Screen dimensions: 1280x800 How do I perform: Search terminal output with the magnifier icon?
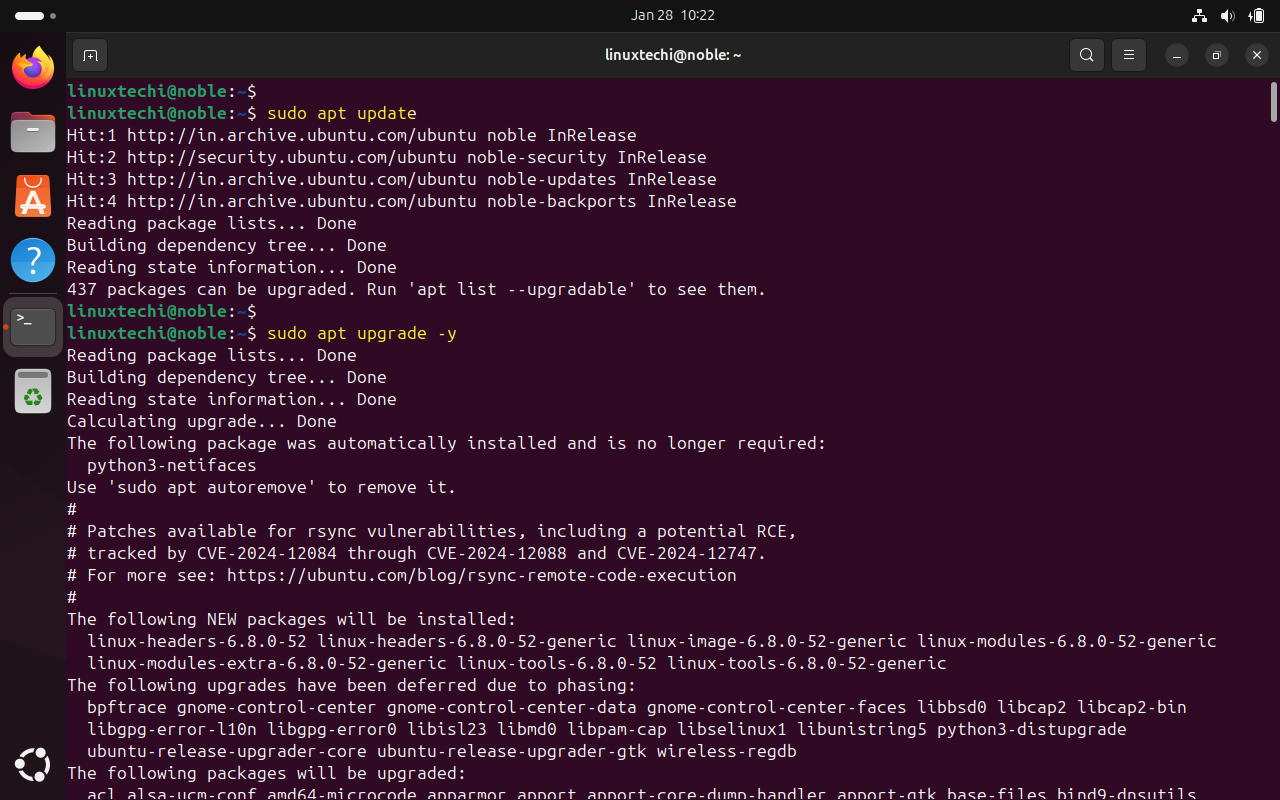coord(1087,55)
